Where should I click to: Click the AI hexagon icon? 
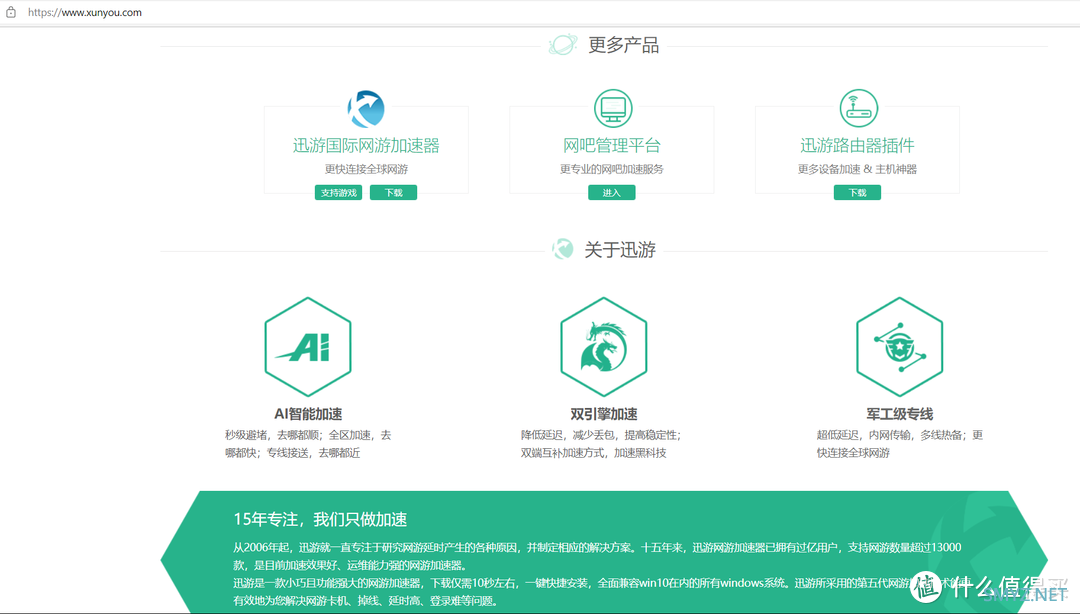(x=308, y=347)
